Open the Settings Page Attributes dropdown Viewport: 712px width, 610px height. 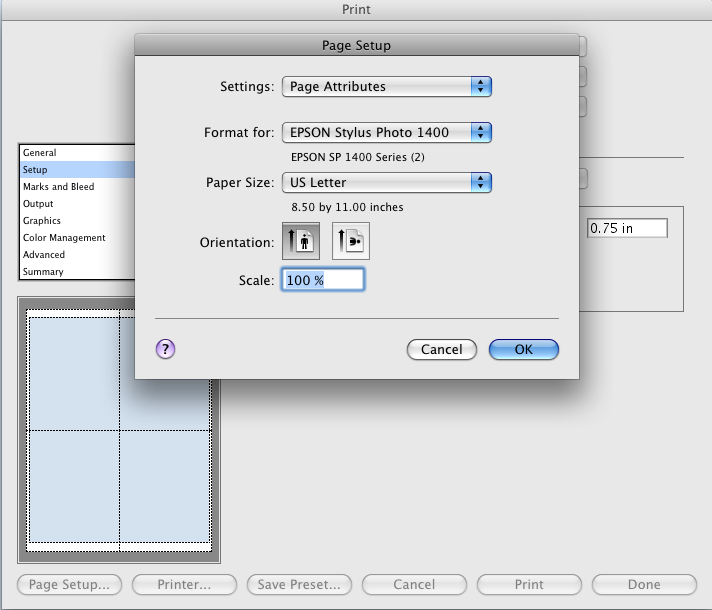pos(386,86)
